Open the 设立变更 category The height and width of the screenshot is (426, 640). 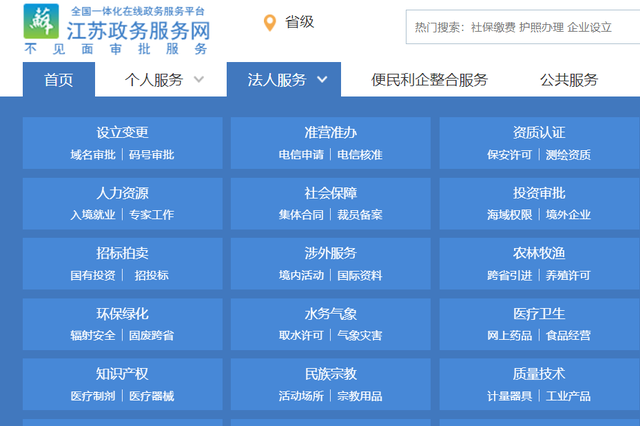tap(122, 132)
